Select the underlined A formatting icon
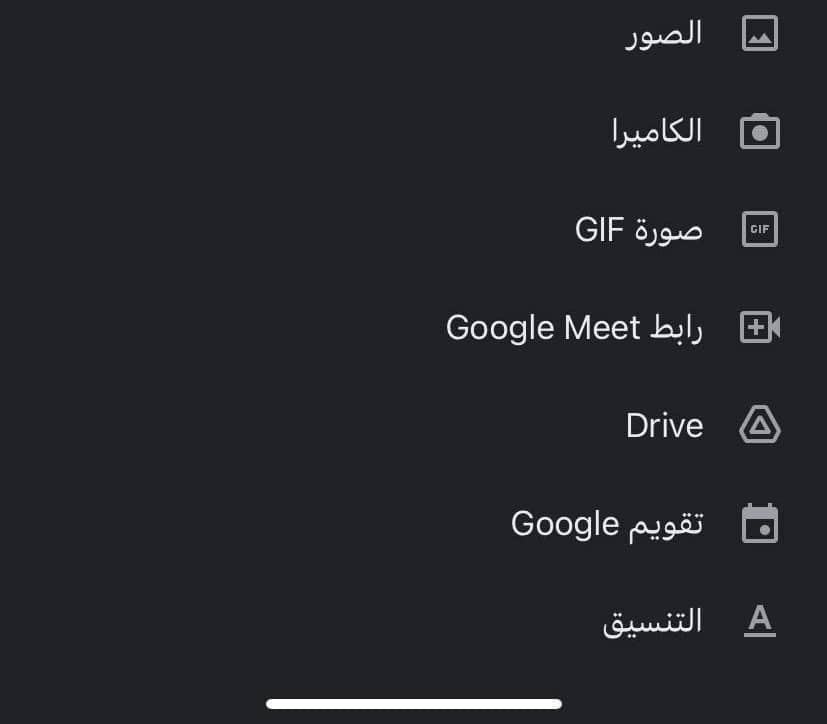 tap(759, 621)
